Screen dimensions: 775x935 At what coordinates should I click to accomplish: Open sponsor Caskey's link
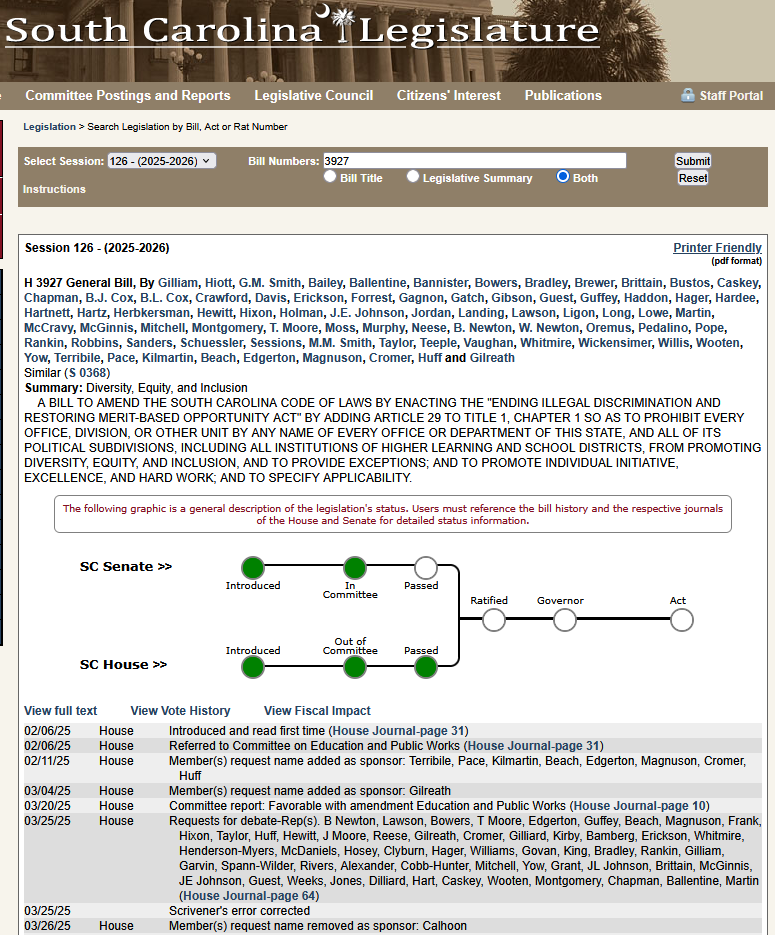(x=737, y=283)
